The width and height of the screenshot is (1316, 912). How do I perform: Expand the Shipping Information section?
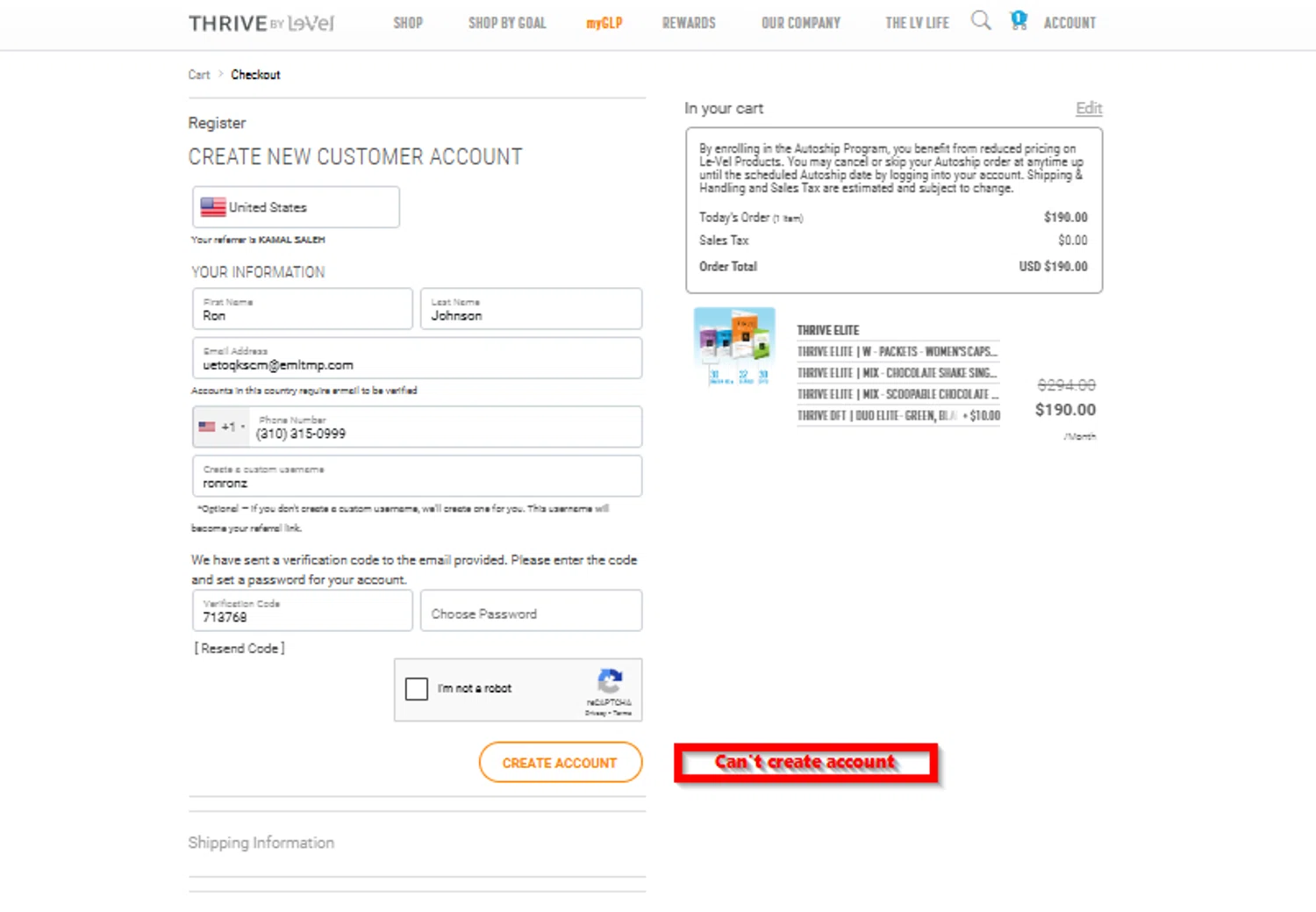click(x=261, y=843)
